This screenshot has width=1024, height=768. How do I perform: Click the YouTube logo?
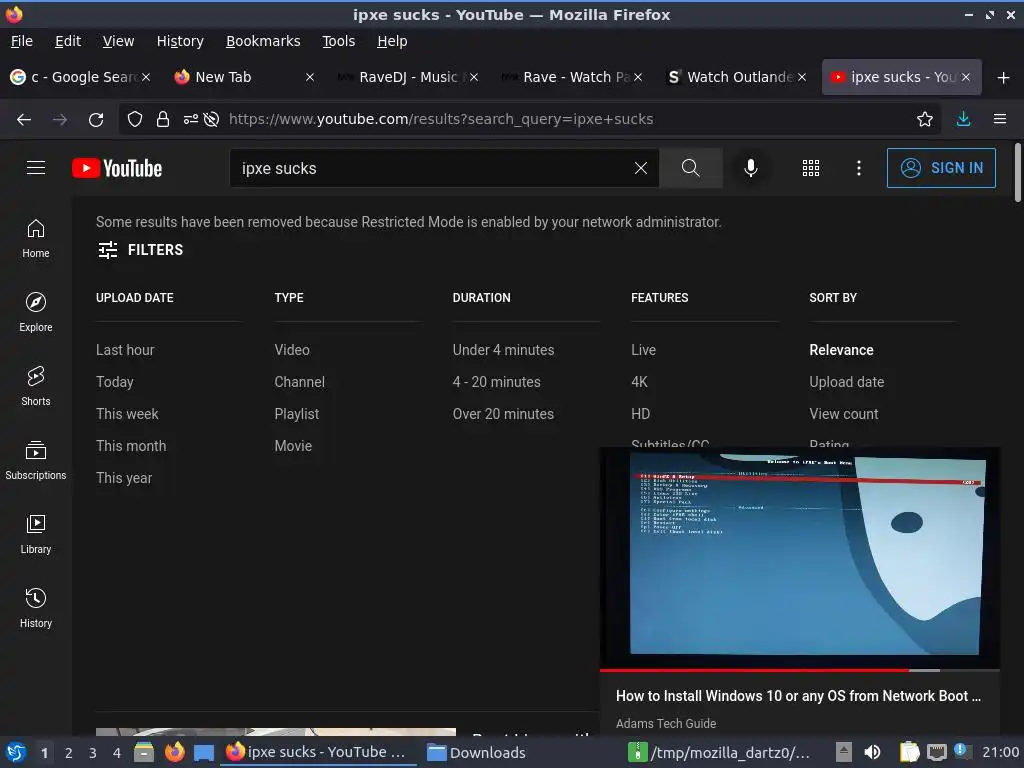point(117,168)
